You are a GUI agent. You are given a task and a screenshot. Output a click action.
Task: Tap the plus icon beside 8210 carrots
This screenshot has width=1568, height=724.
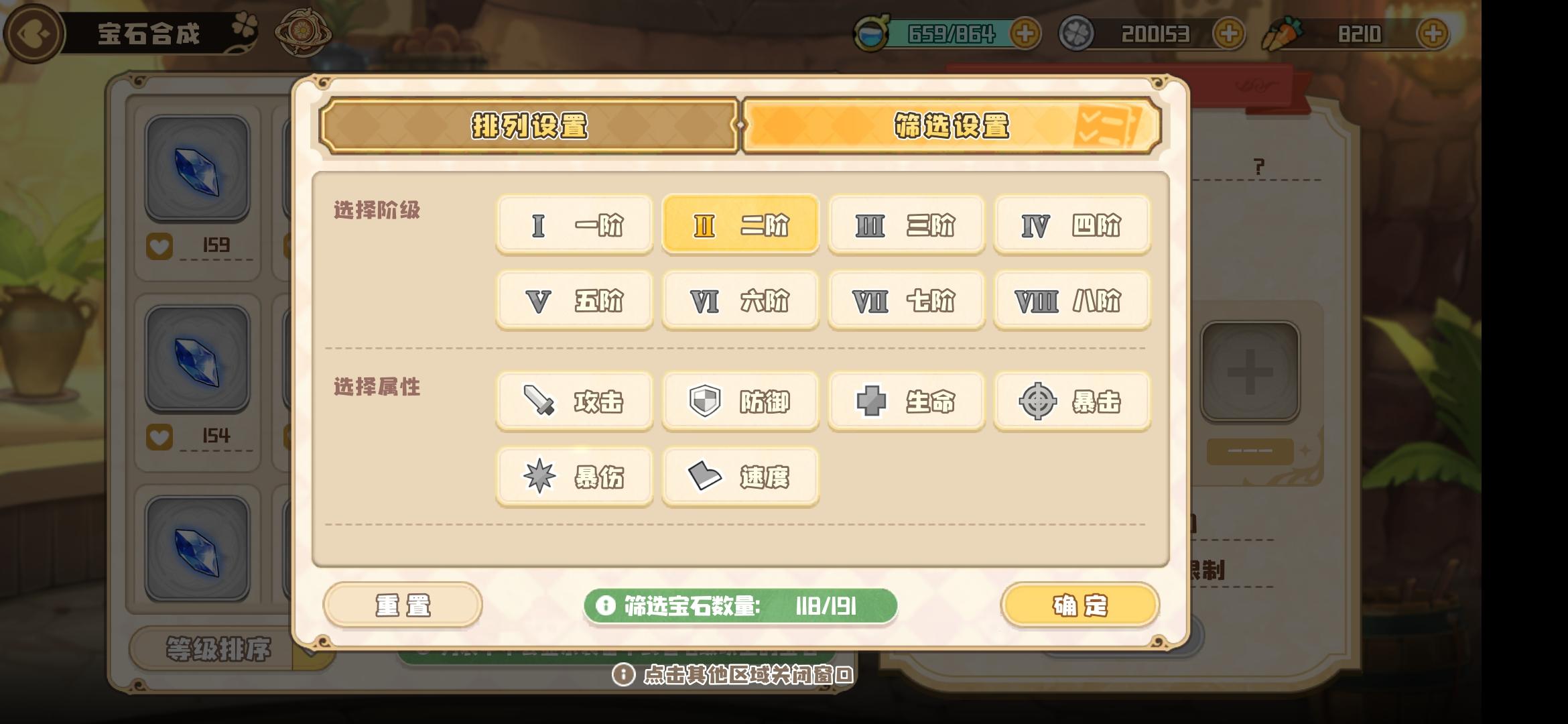pyautogui.click(x=1433, y=34)
